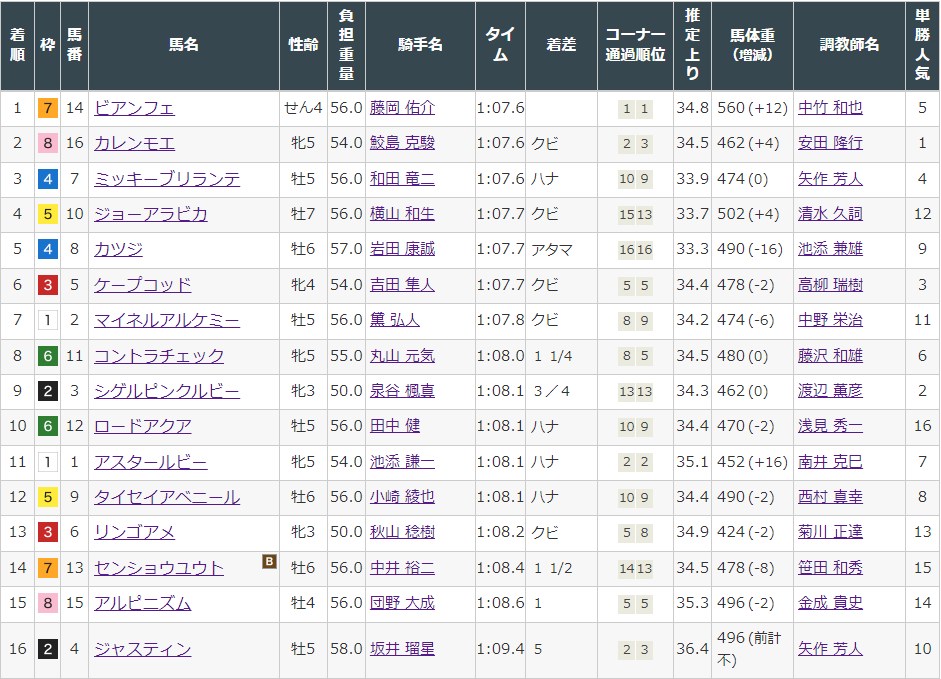This screenshot has width=941, height=679.
Task: Open horse link リンゴアメ
Action: tap(134, 532)
